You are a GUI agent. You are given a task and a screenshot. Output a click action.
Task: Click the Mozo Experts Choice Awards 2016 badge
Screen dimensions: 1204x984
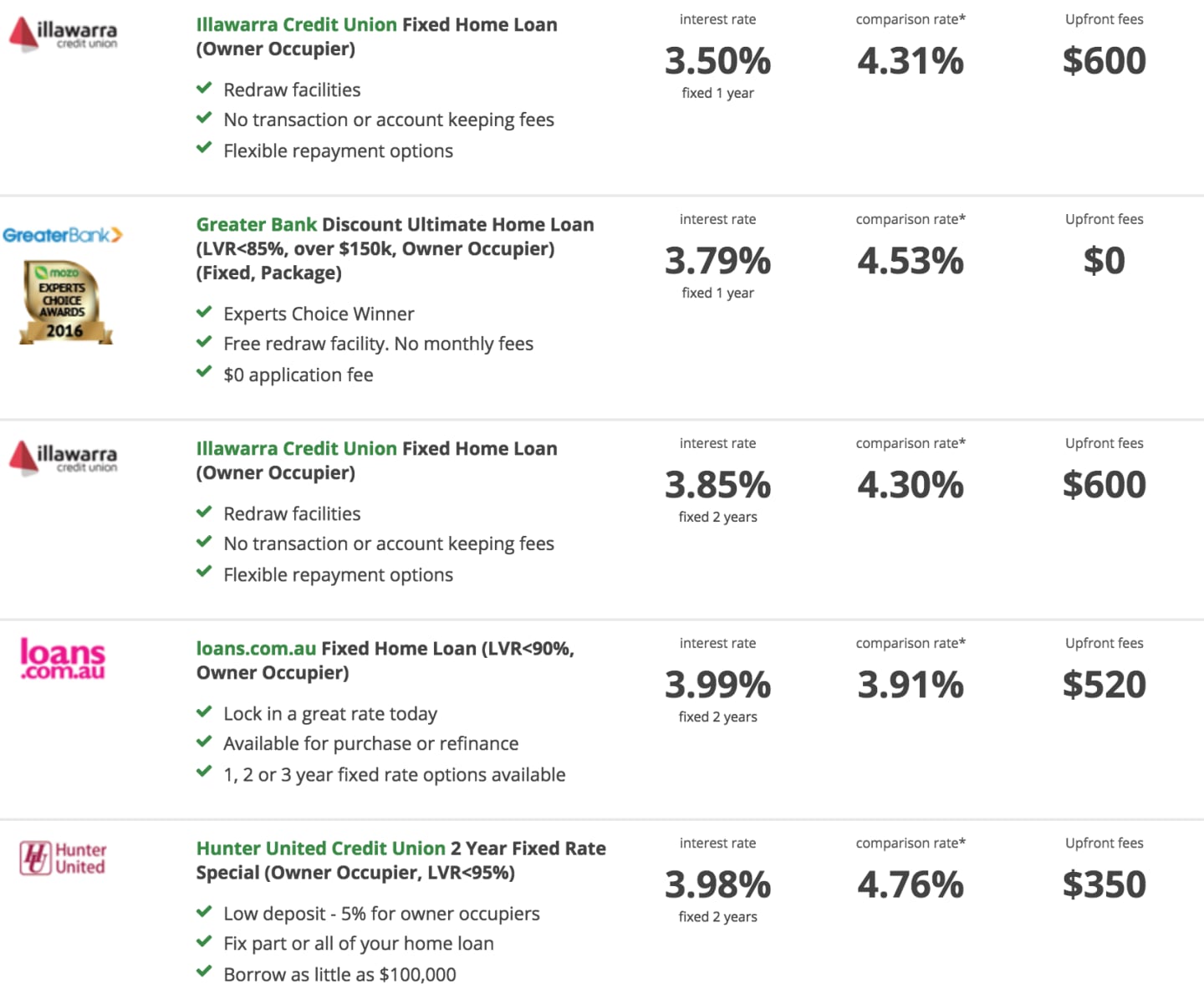click(x=64, y=303)
